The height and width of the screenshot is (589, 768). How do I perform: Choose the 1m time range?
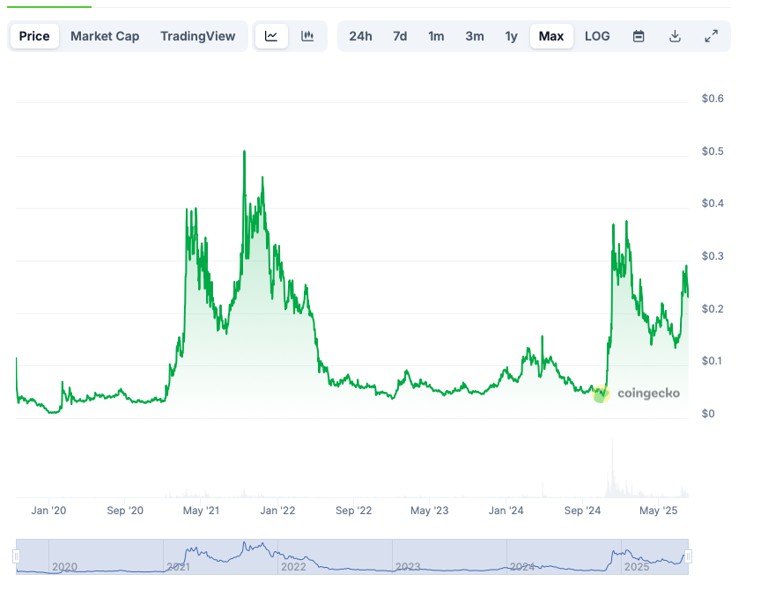(436, 36)
